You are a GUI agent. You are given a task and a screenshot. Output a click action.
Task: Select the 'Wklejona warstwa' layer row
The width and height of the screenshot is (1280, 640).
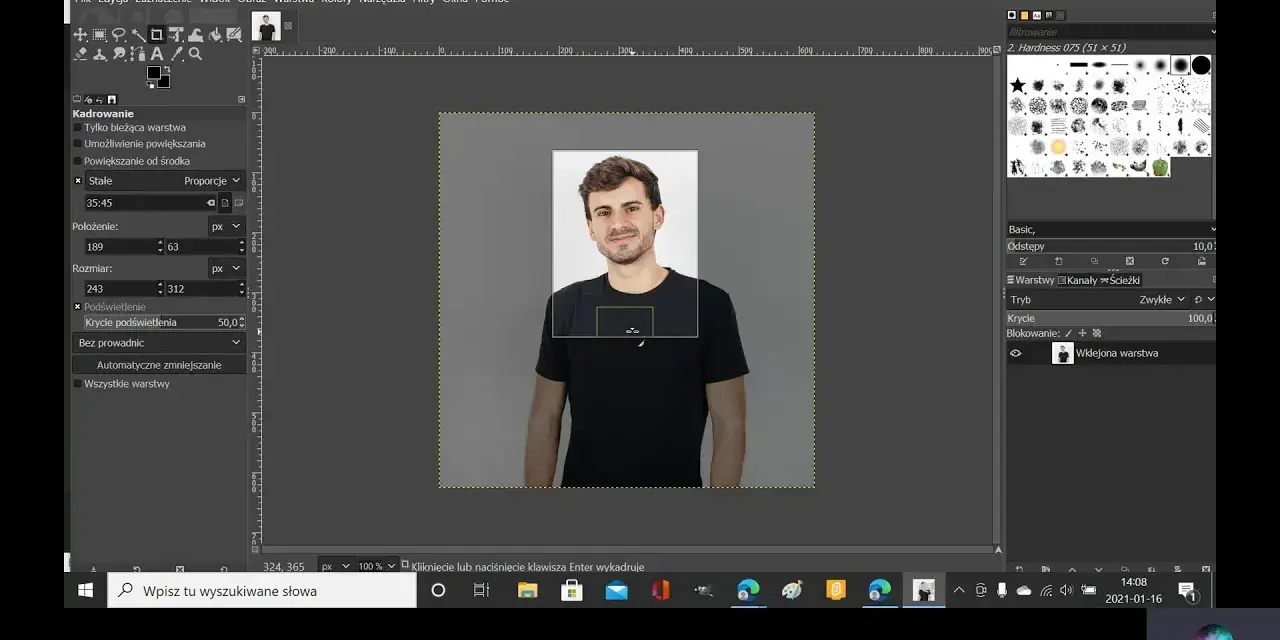tap(1111, 353)
